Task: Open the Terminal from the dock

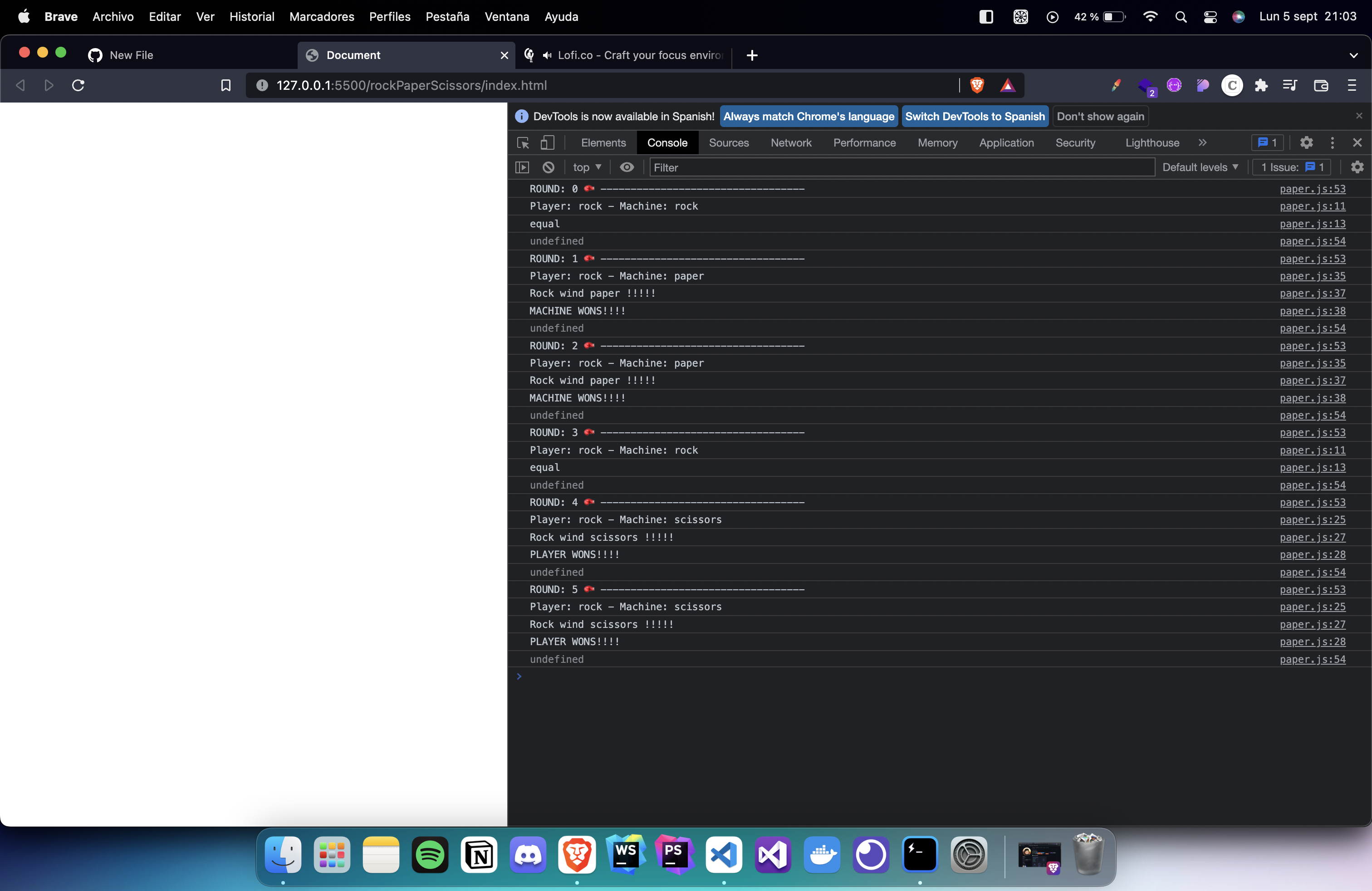Action: (920, 855)
